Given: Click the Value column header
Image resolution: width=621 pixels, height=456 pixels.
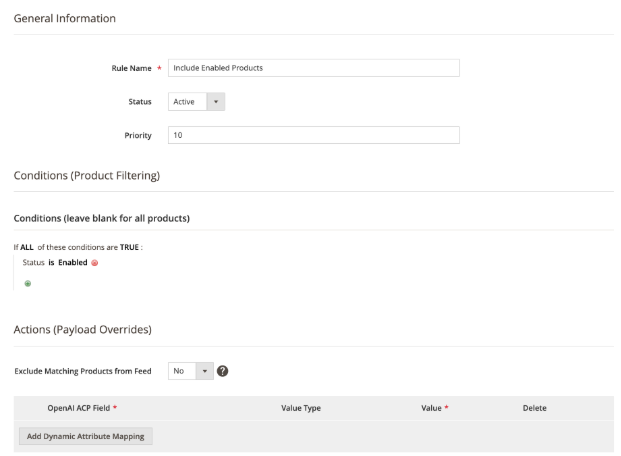Looking at the screenshot, I should (431, 408).
